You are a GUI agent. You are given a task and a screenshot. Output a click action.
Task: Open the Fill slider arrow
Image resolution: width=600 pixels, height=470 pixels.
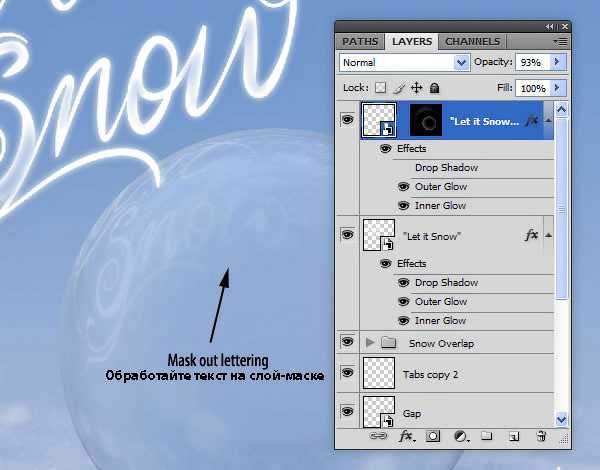(x=558, y=88)
